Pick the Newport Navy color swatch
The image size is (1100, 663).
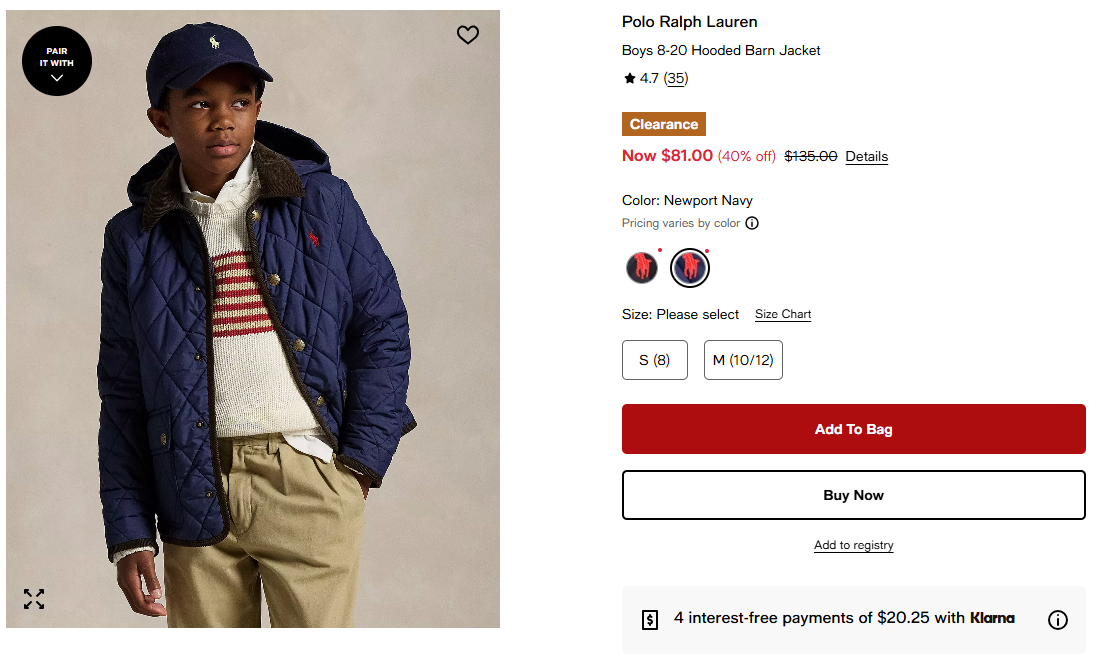pyautogui.click(x=690, y=267)
